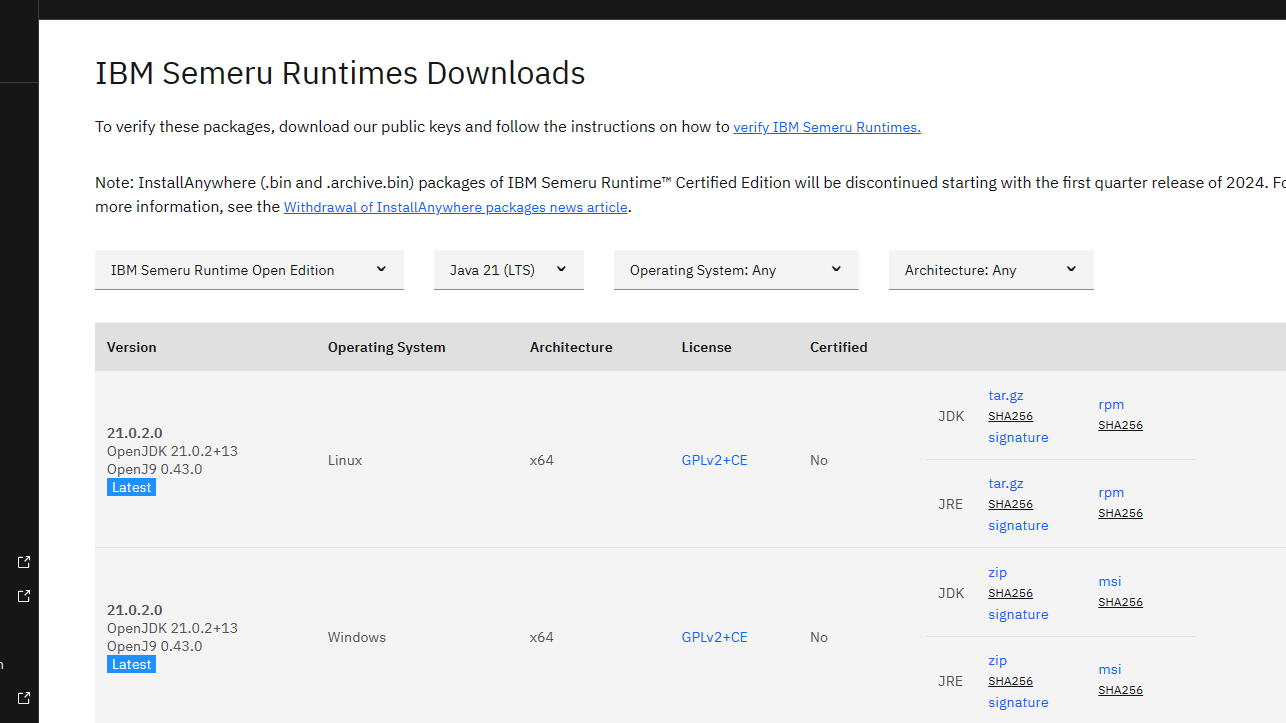This screenshot has height=723, width=1286.
Task: Open the Operating System: Any filter
Action: (736, 270)
